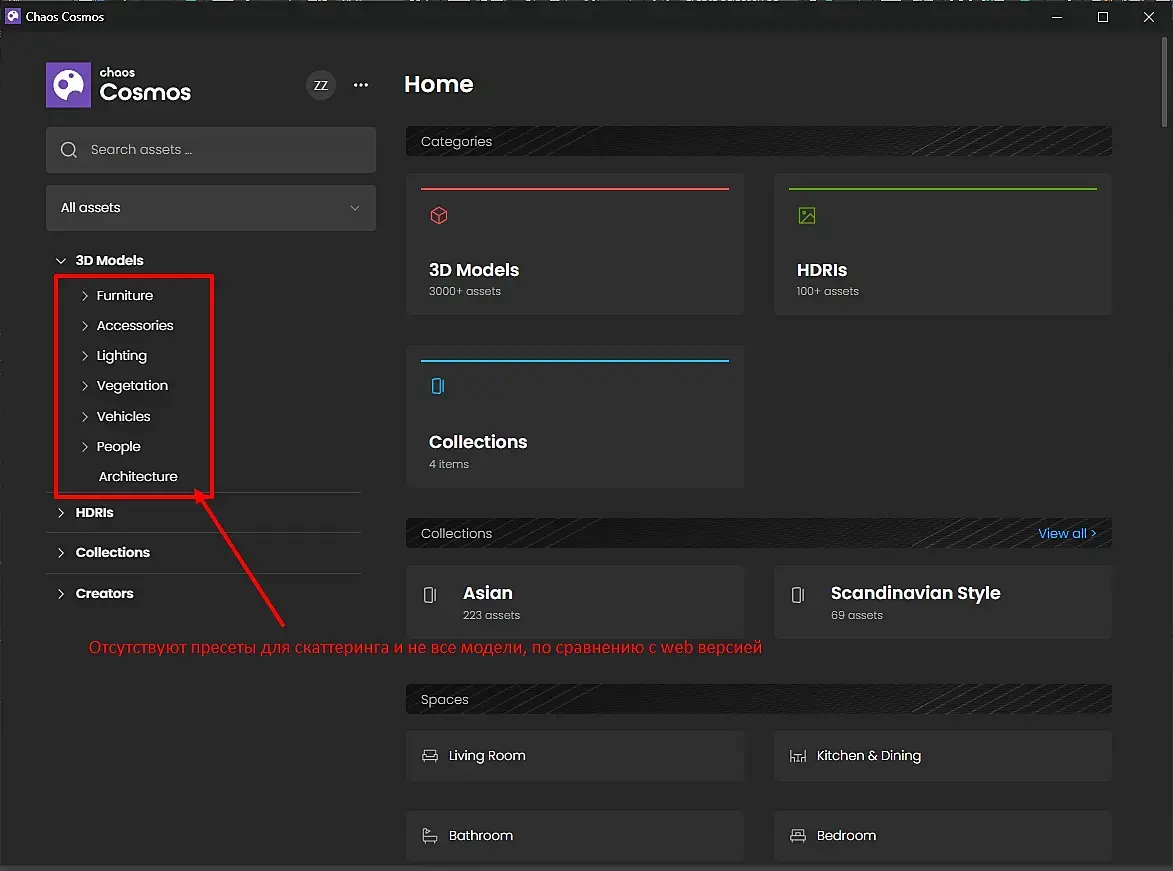Click the green HDRIs image icon
Viewport: 1173px width, 871px height.
tap(807, 215)
